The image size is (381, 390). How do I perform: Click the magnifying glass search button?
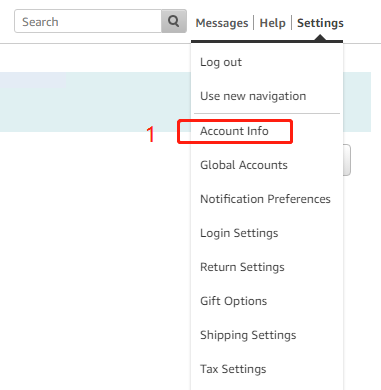tap(174, 21)
